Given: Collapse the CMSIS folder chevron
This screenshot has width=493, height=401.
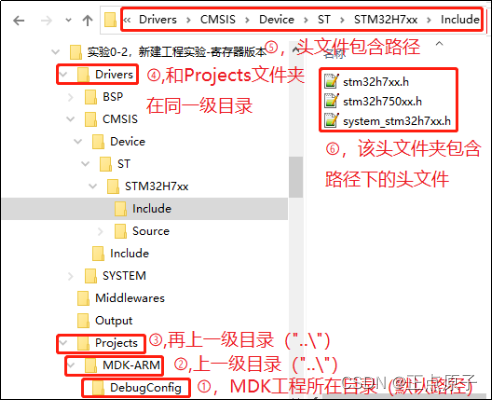Looking at the screenshot, I should [x=70, y=119].
